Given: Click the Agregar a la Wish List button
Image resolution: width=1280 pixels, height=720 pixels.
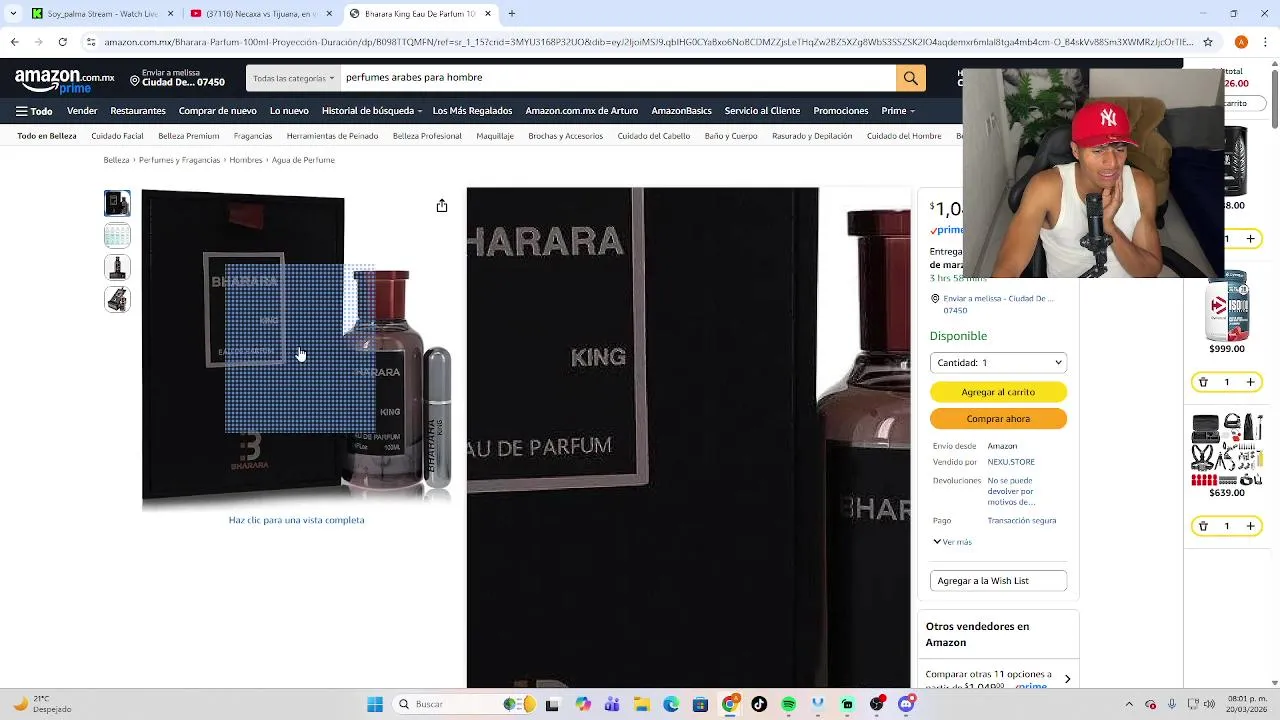Looking at the screenshot, I should [x=998, y=581].
